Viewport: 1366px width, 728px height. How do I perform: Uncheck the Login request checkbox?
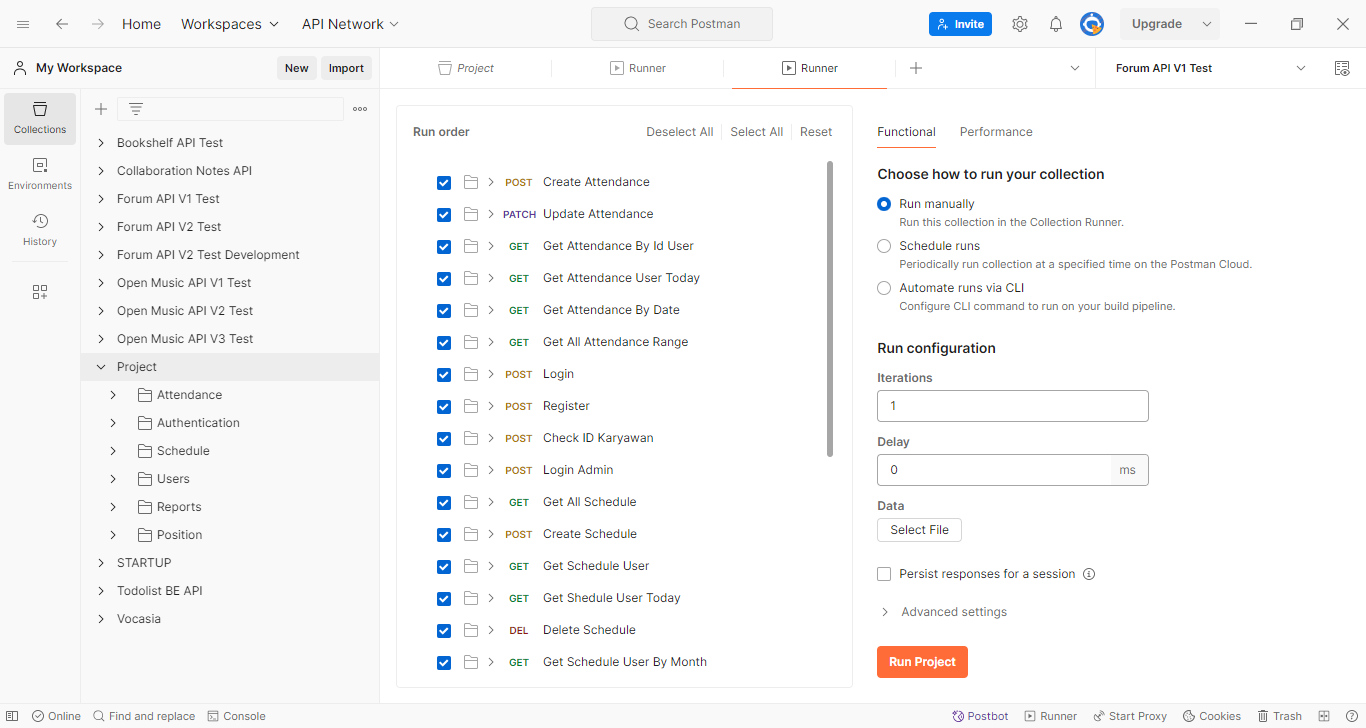click(x=444, y=375)
